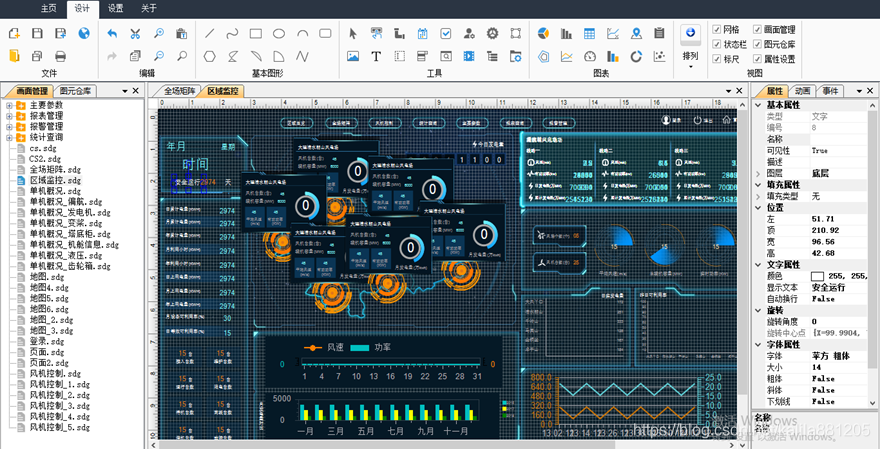This screenshot has width=880, height=449.
Task: Choose the text T tool
Action: 376,56
